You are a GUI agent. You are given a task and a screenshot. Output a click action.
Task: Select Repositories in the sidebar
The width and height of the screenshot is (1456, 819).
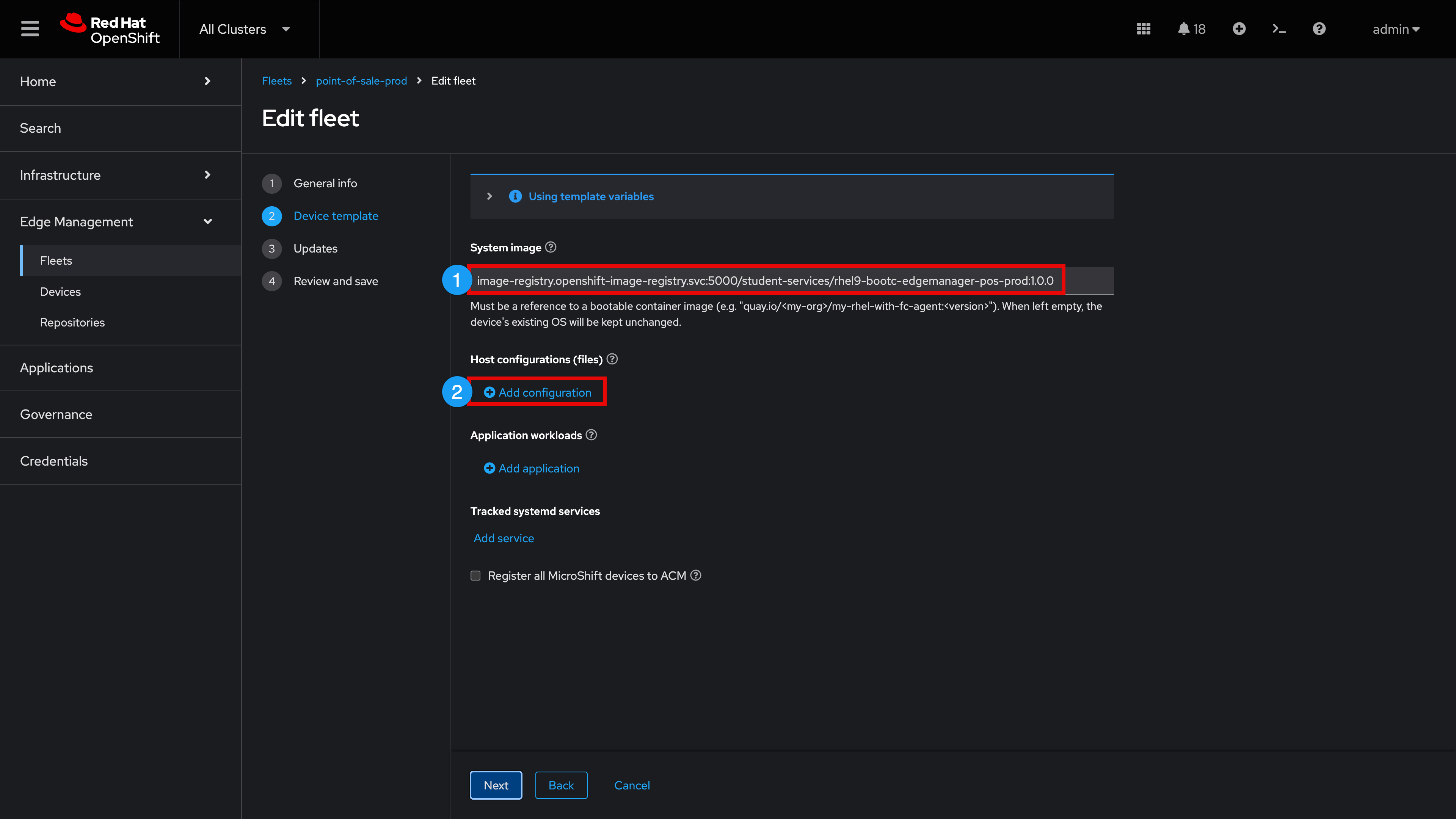pos(130,322)
